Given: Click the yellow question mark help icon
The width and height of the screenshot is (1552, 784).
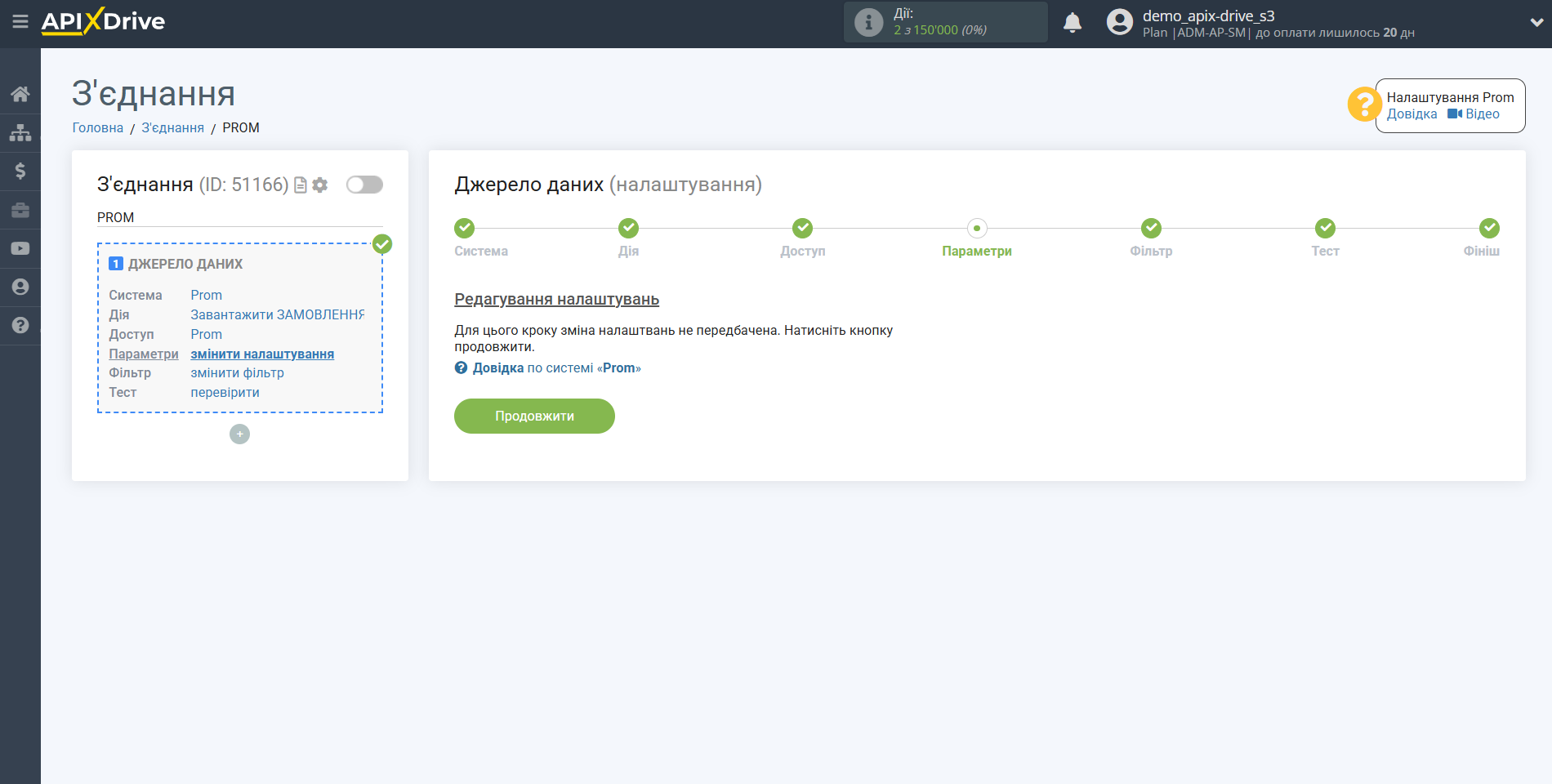Looking at the screenshot, I should coord(1363,105).
